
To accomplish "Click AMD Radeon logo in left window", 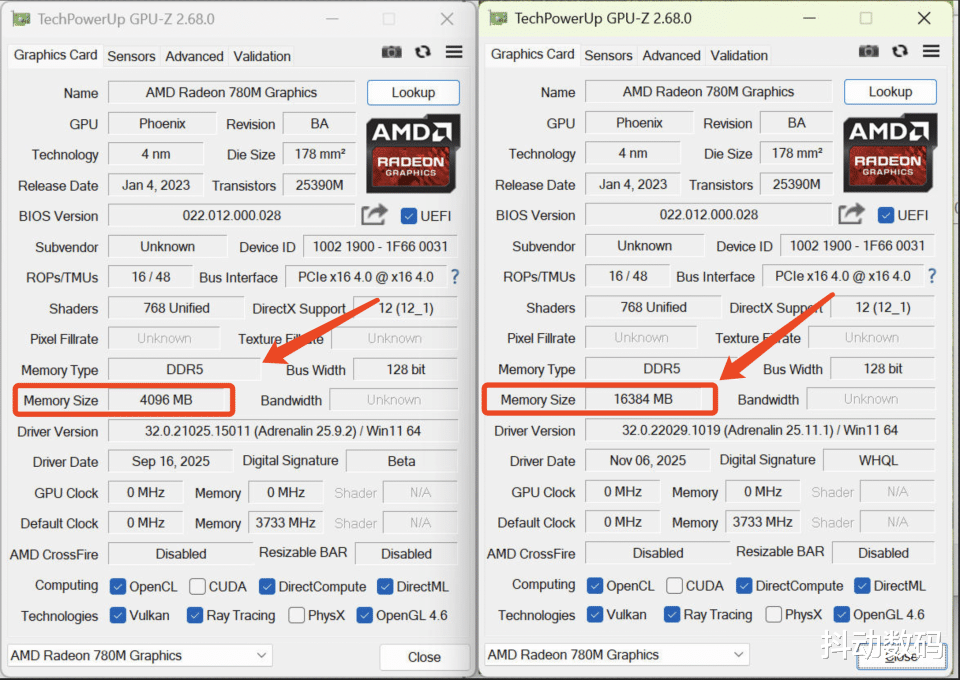I will tap(413, 154).
